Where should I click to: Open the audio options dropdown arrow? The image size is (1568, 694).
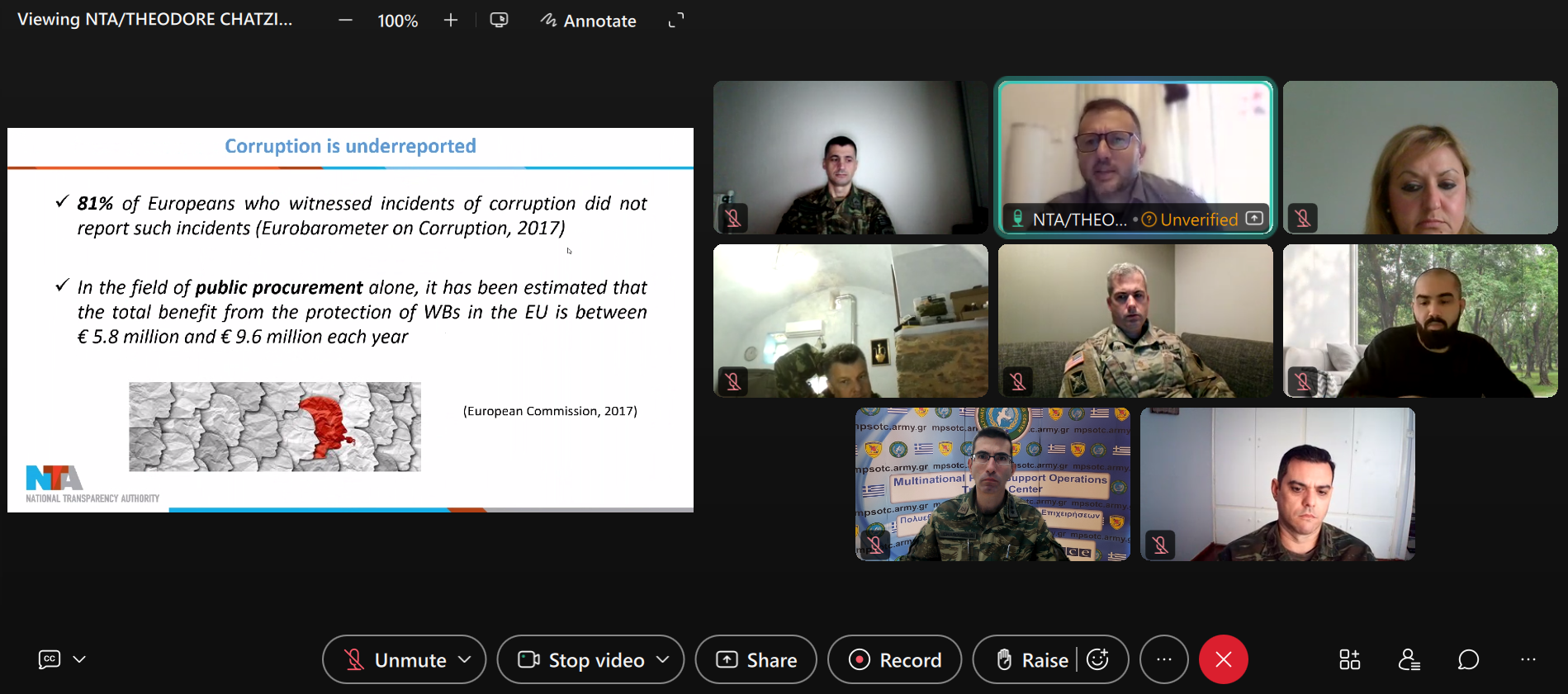(x=465, y=659)
